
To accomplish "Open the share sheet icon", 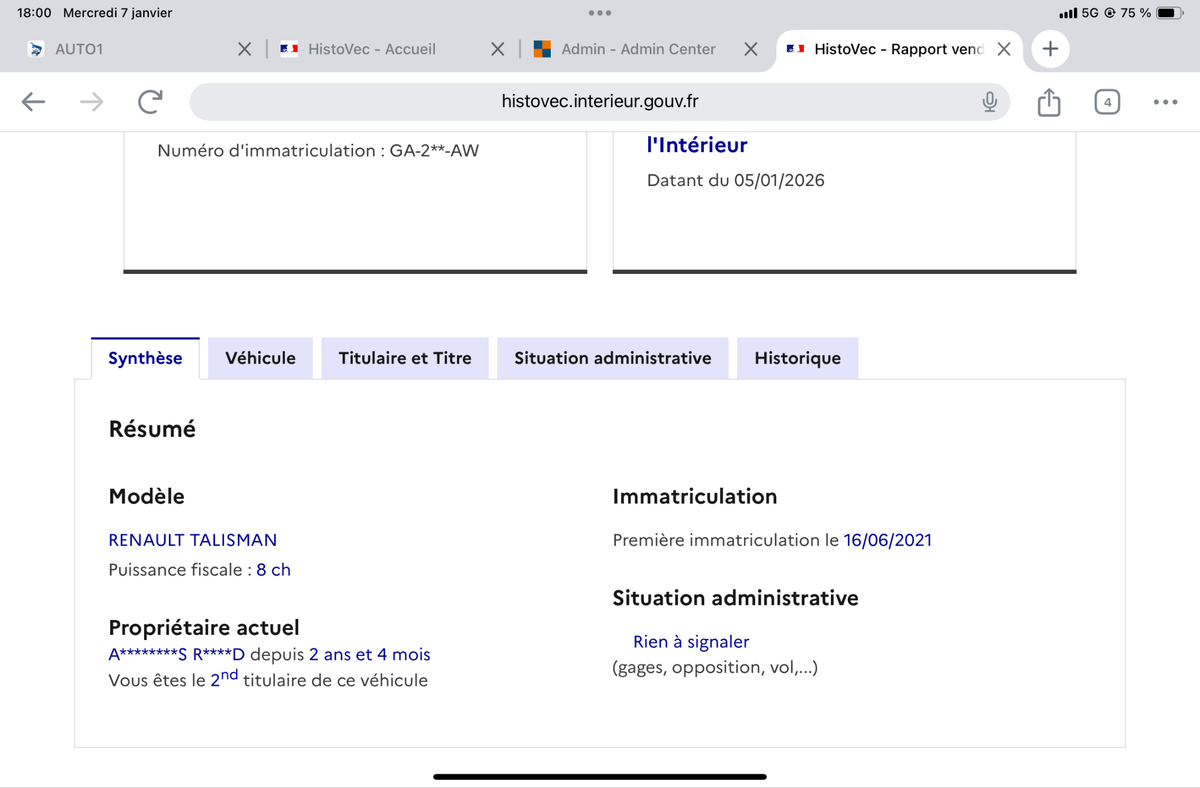I will [1048, 101].
